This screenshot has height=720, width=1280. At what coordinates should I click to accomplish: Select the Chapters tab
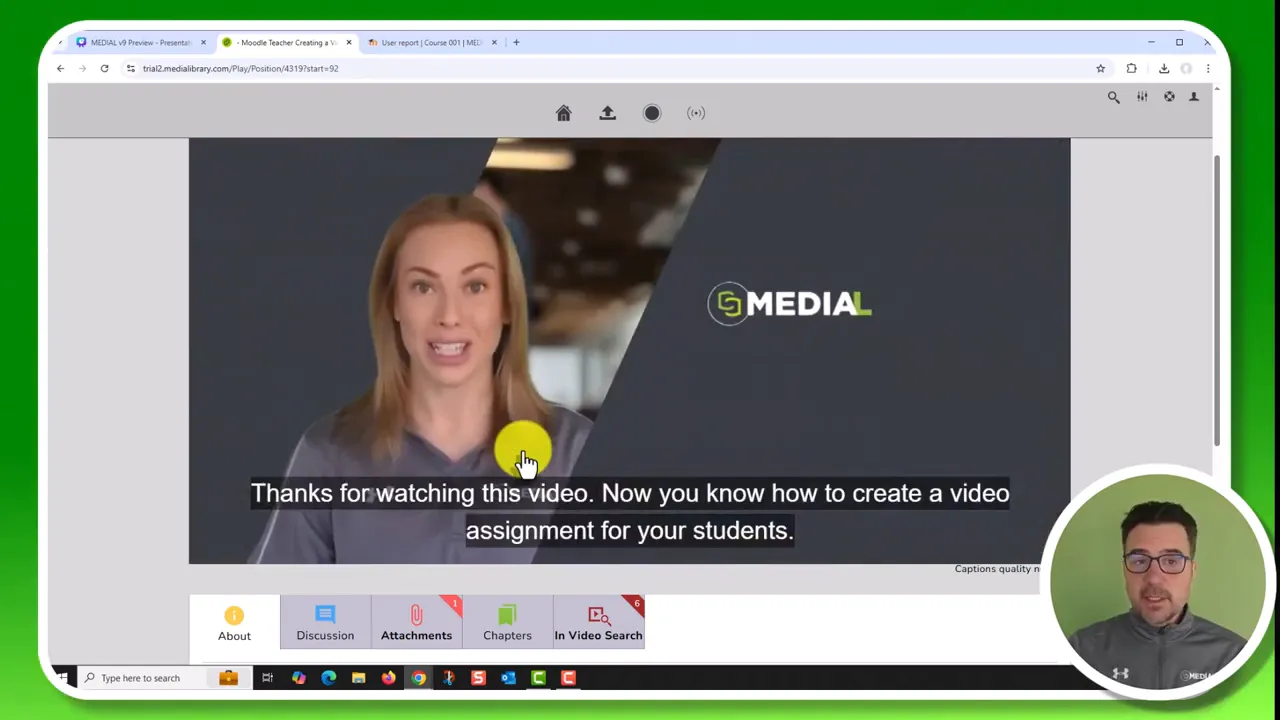click(507, 622)
